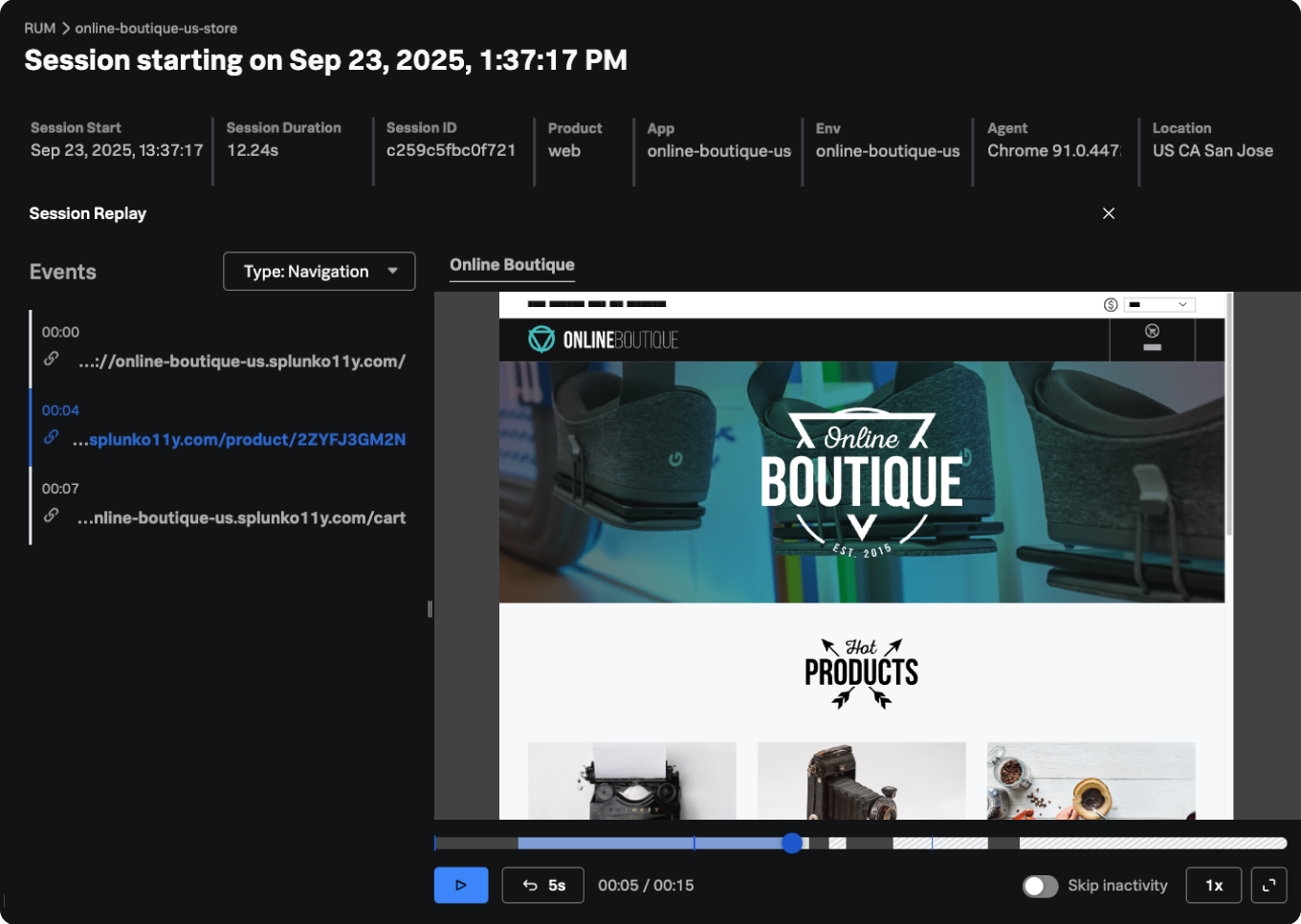Click the currency dollar icon
Viewport: 1301px width, 924px height.
(1111, 305)
